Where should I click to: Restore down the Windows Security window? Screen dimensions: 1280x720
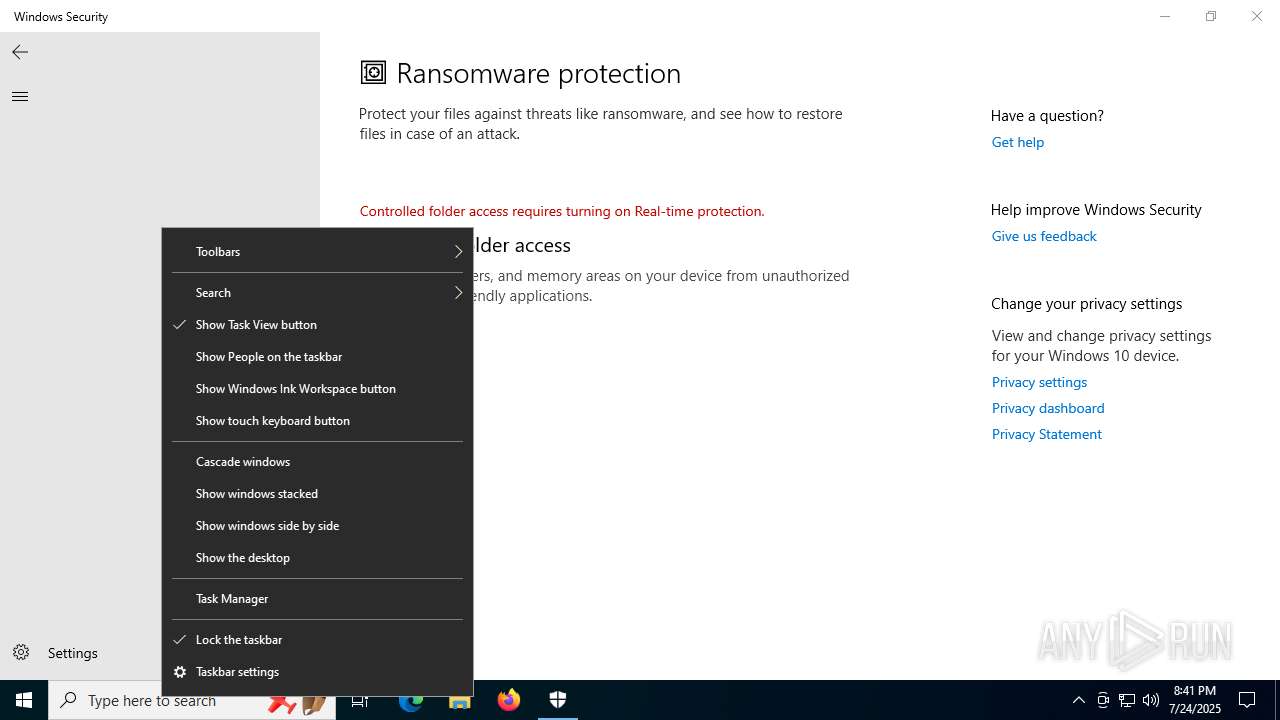(x=1211, y=16)
